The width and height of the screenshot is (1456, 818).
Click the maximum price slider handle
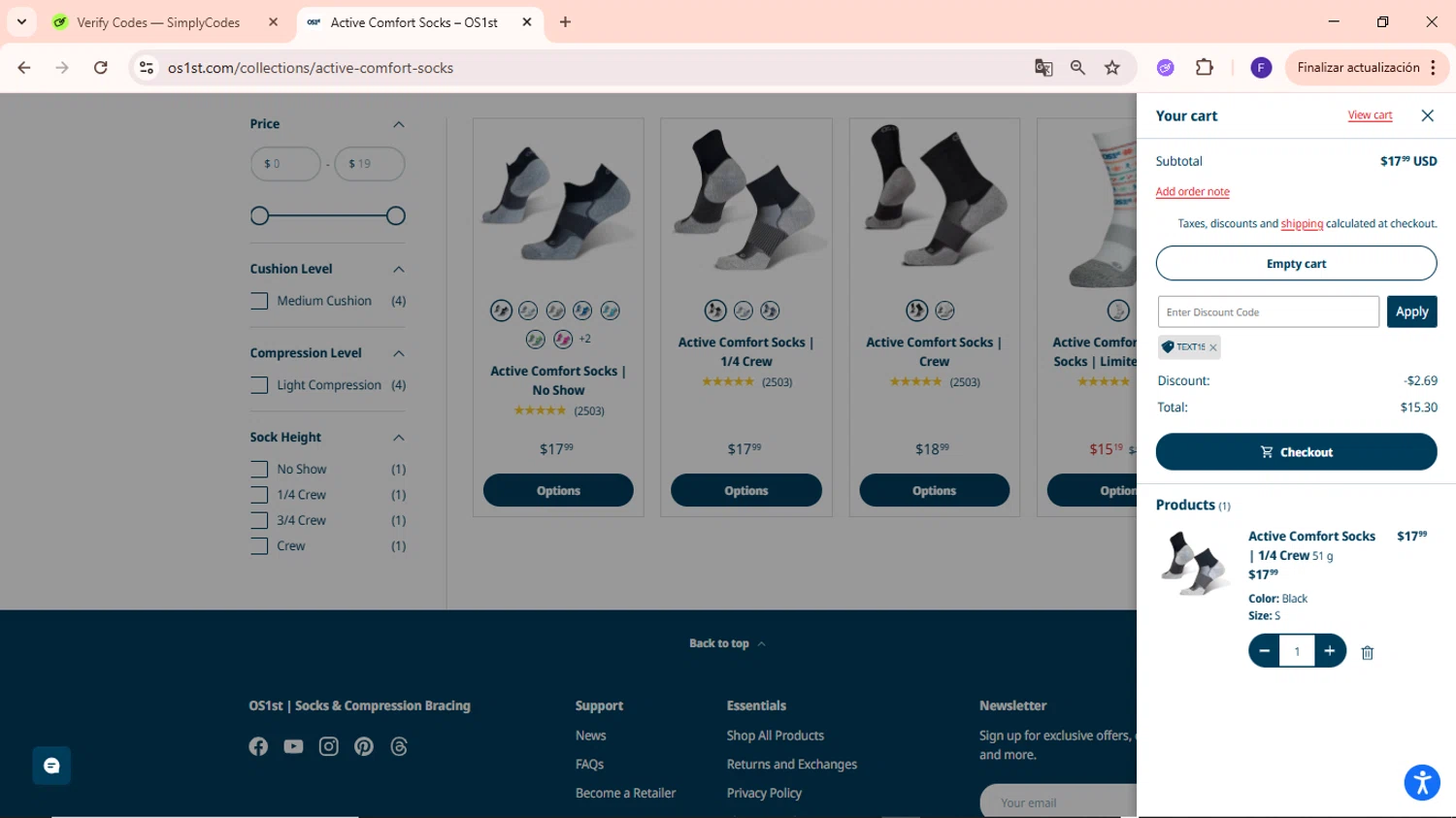395,216
